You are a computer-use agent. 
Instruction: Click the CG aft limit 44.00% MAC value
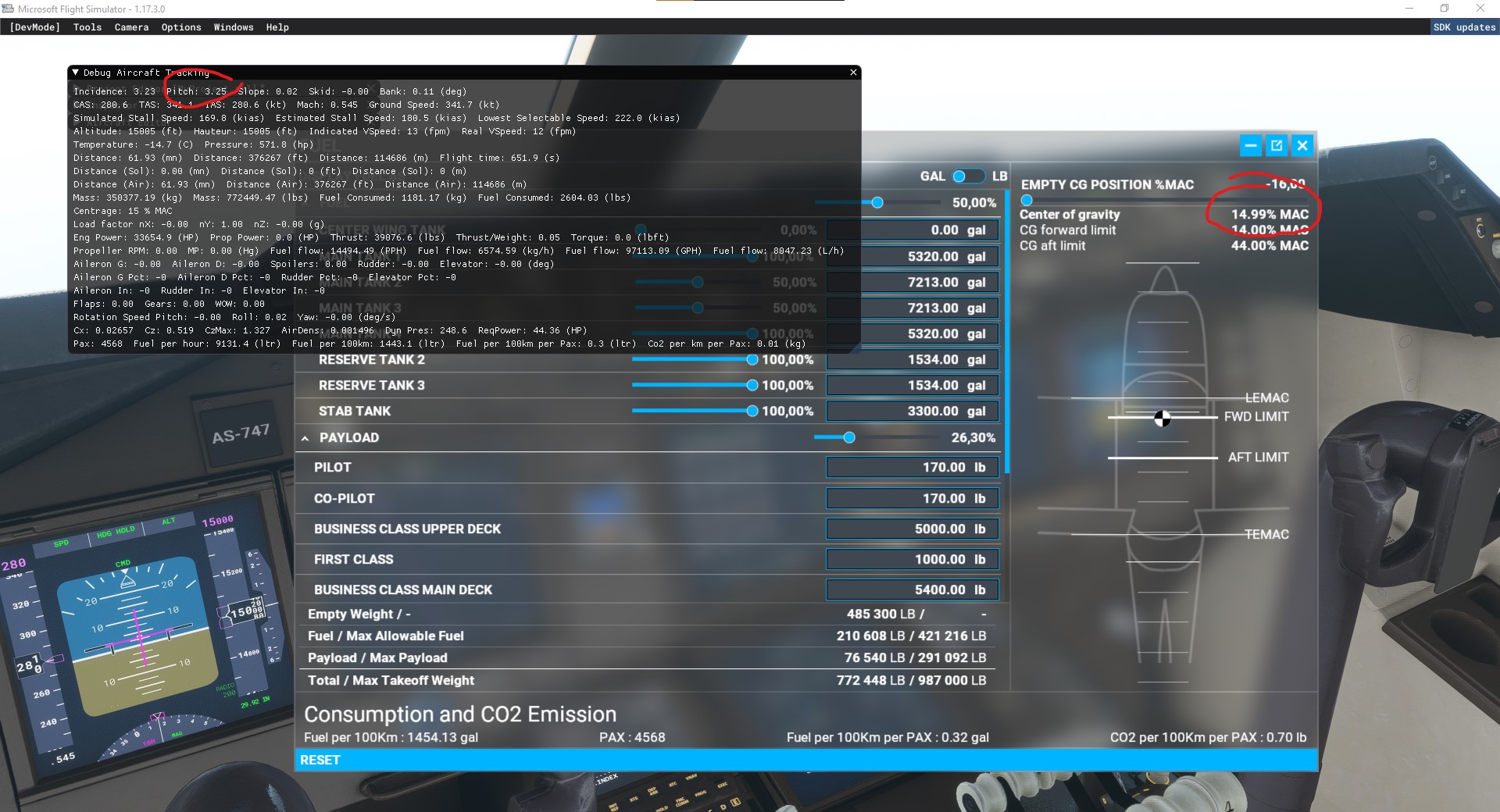(x=1270, y=245)
